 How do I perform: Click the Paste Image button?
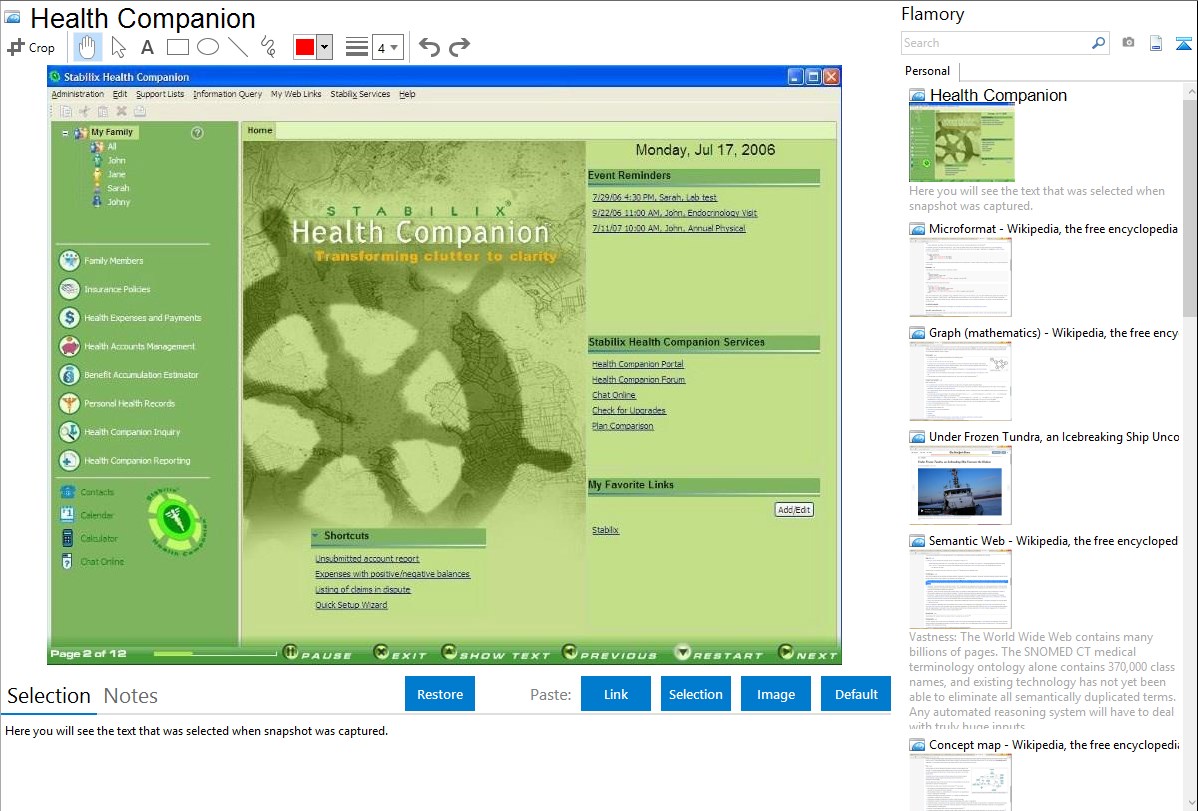(775, 694)
